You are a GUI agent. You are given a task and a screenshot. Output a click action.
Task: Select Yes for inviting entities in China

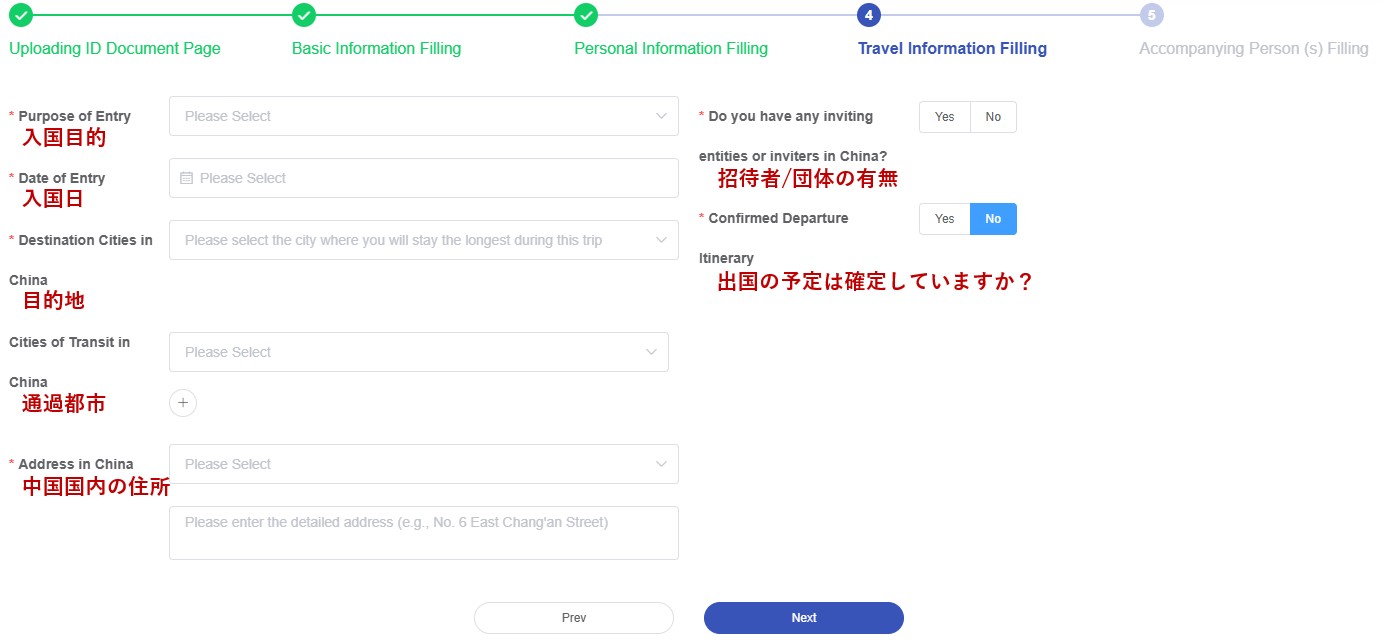tap(944, 117)
